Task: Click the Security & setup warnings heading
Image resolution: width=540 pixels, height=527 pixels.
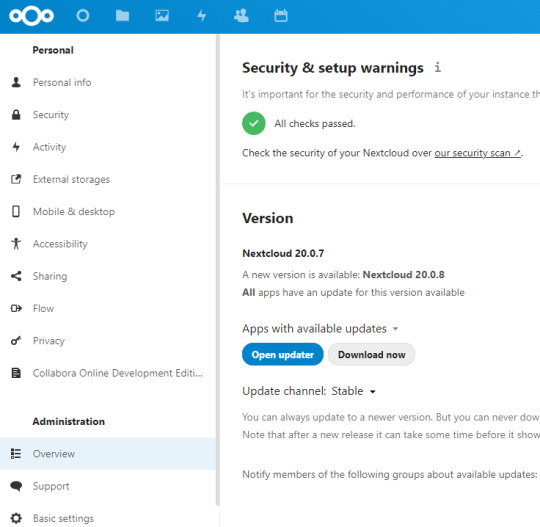Action: pyautogui.click(x=333, y=68)
